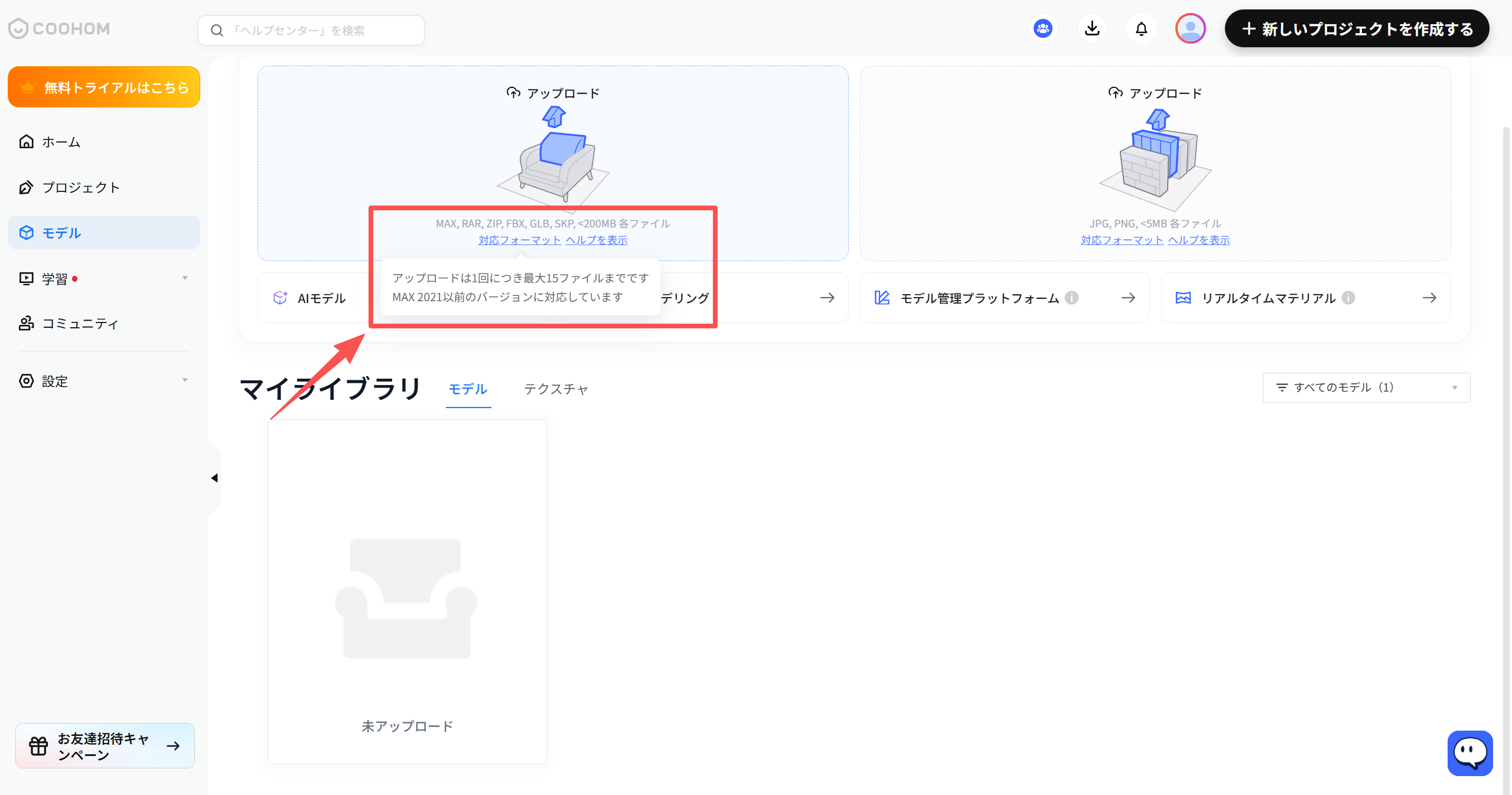Open the chat support bubble
The height and width of the screenshot is (795, 1512).
[1470, 753]
